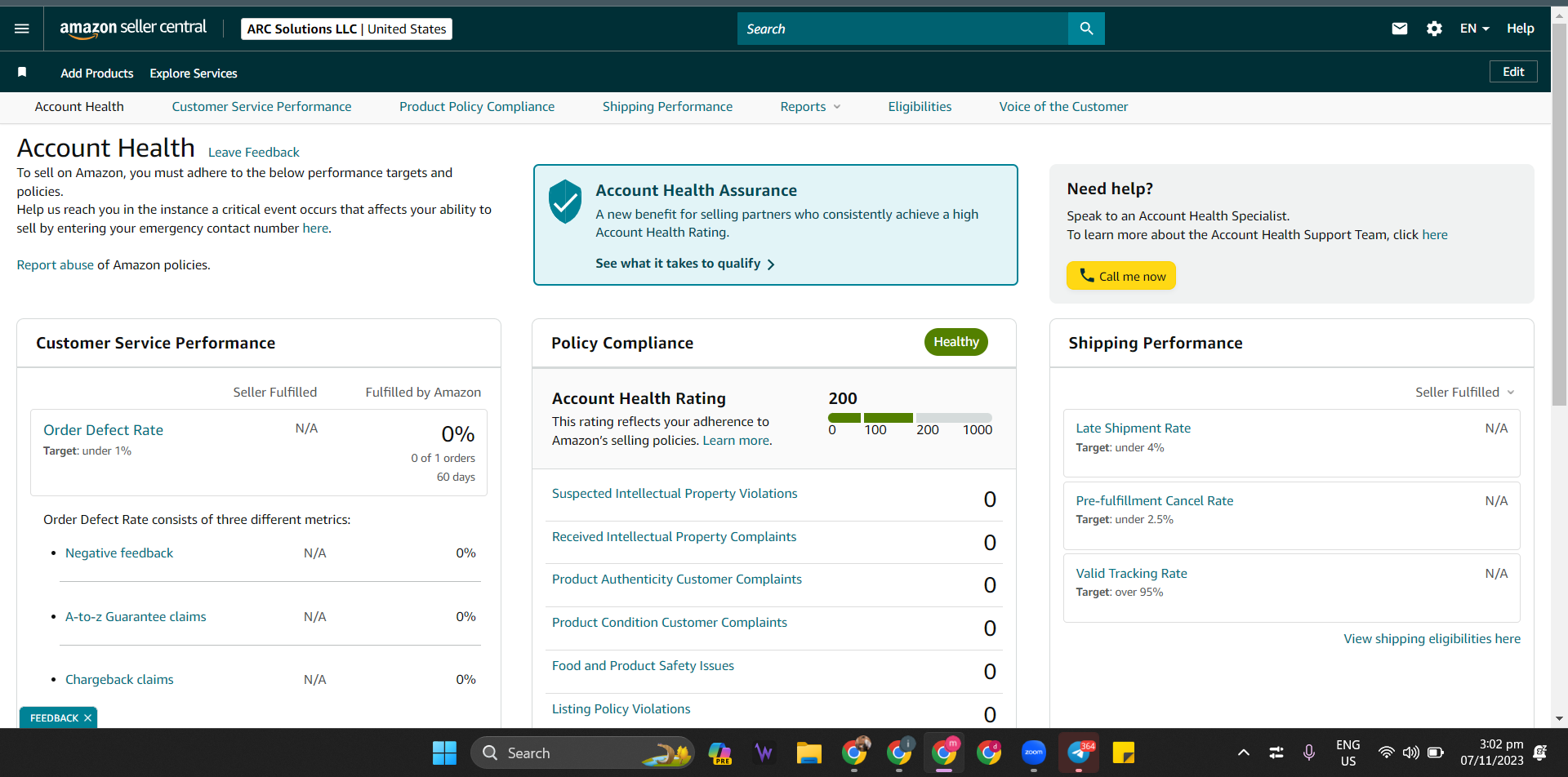The height and width of the screenshot is (777, 1568).
Task: Click the Account Health Rating progress bar
Action: 910,417
